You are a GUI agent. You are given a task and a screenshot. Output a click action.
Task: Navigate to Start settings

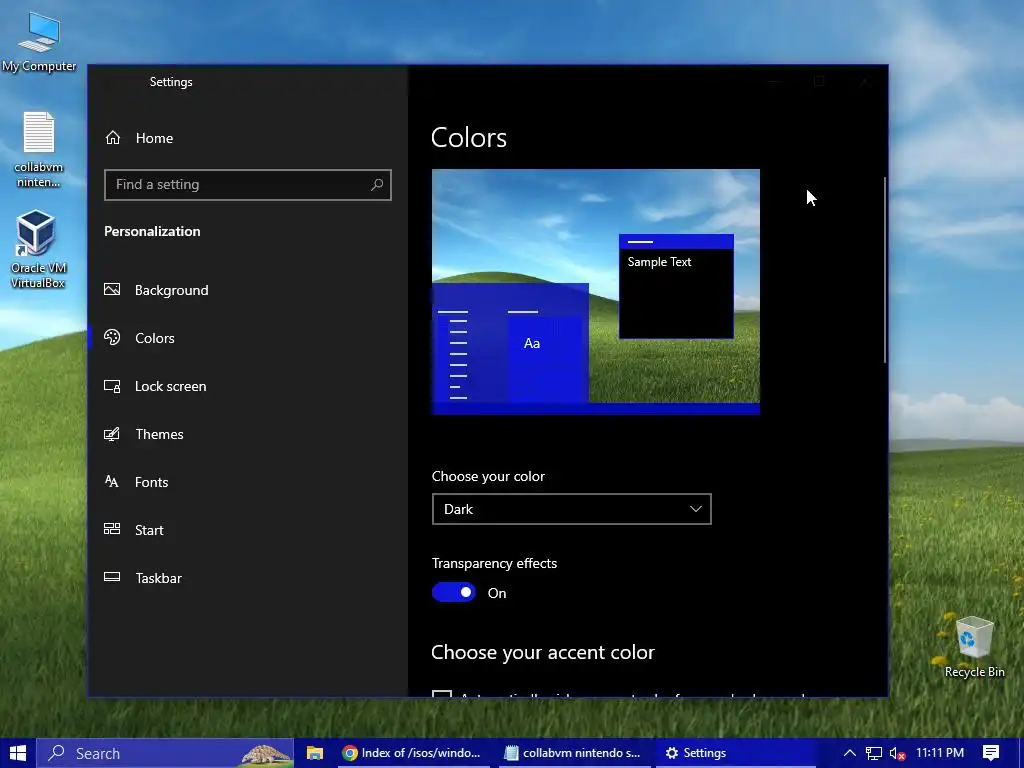click(x=248, y=530)
